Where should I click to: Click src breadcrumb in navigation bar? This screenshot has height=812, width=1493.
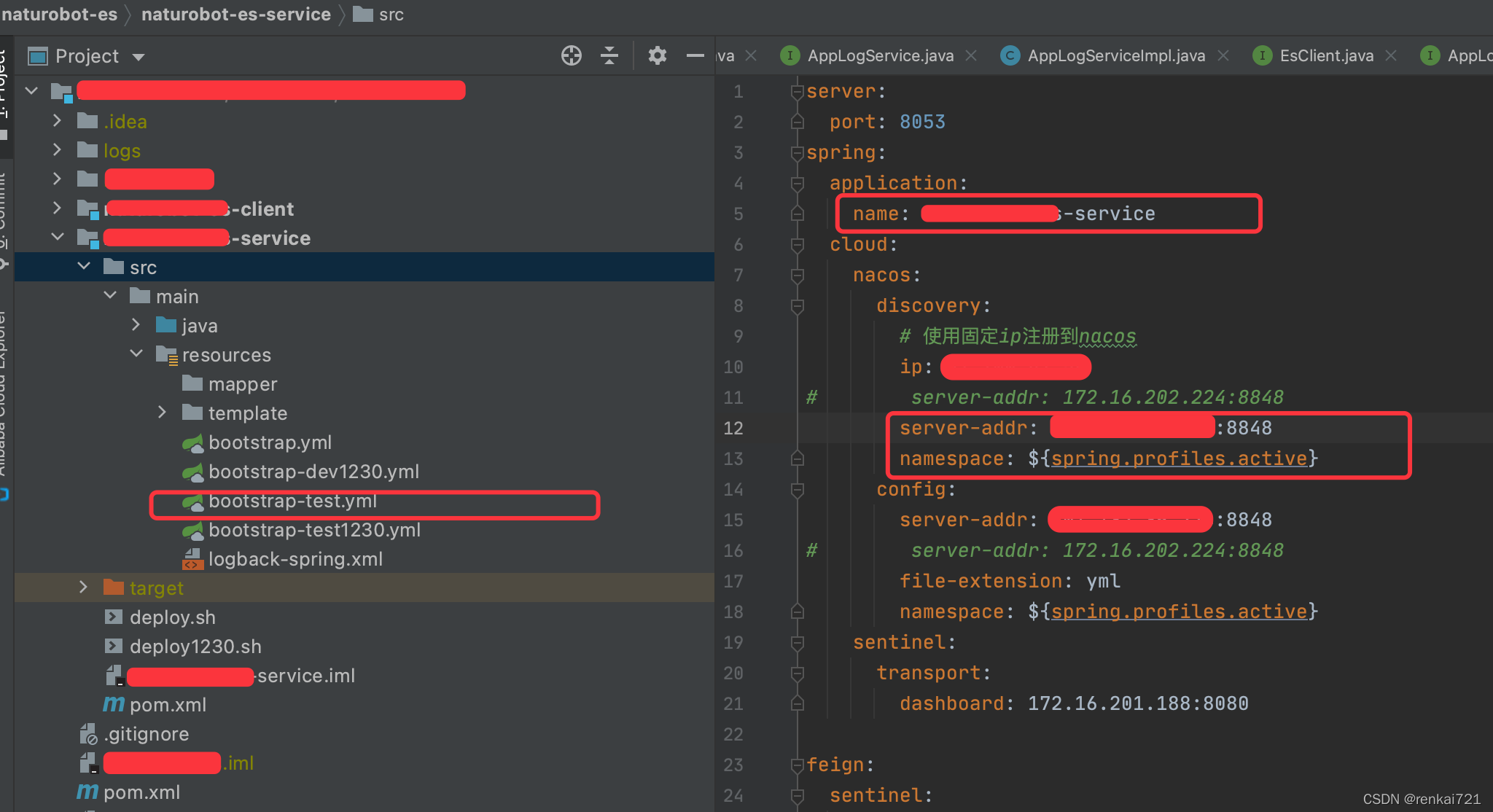(379, 14)
